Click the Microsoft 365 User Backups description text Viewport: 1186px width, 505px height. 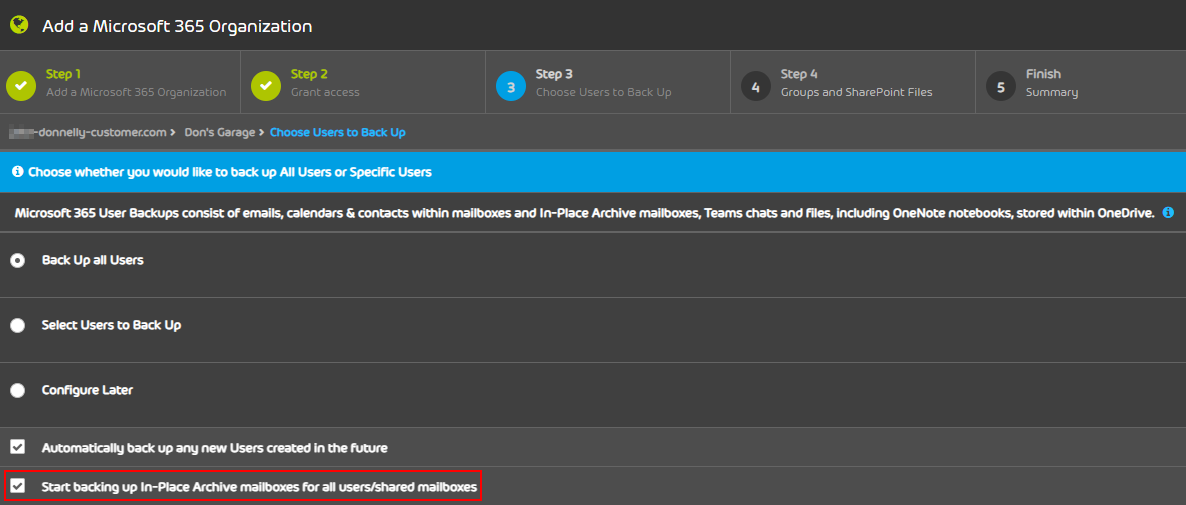585,213
